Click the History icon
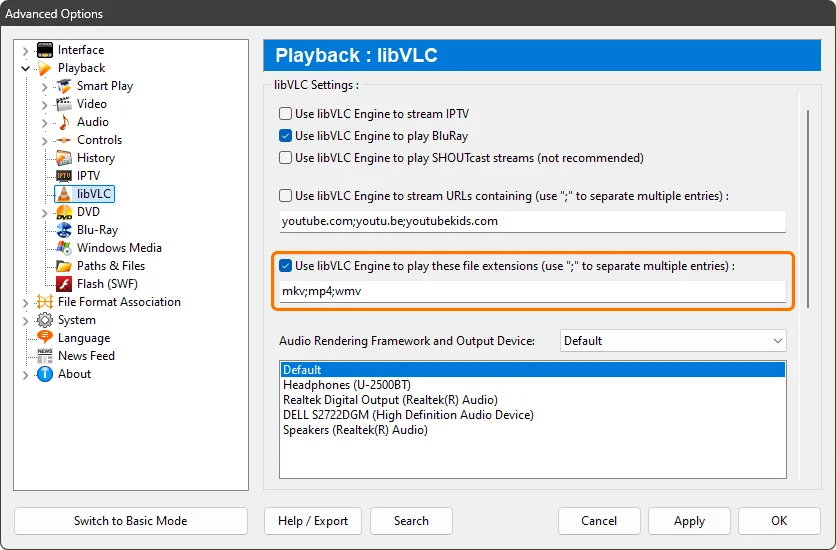The height and width of the screenshot is (550, 836). (x=64, y=158)
